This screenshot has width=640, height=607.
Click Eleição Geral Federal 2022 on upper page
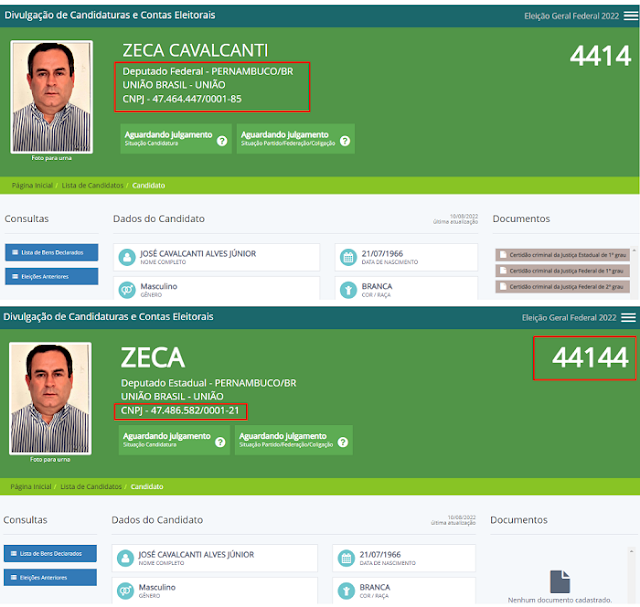pos(571,16)
